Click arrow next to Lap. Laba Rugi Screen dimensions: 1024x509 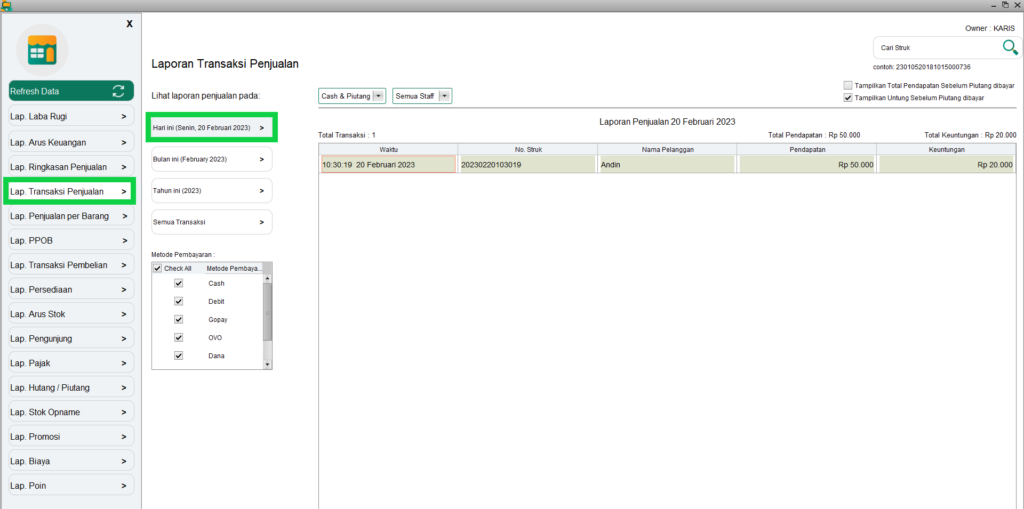click(x=123, y=117)
